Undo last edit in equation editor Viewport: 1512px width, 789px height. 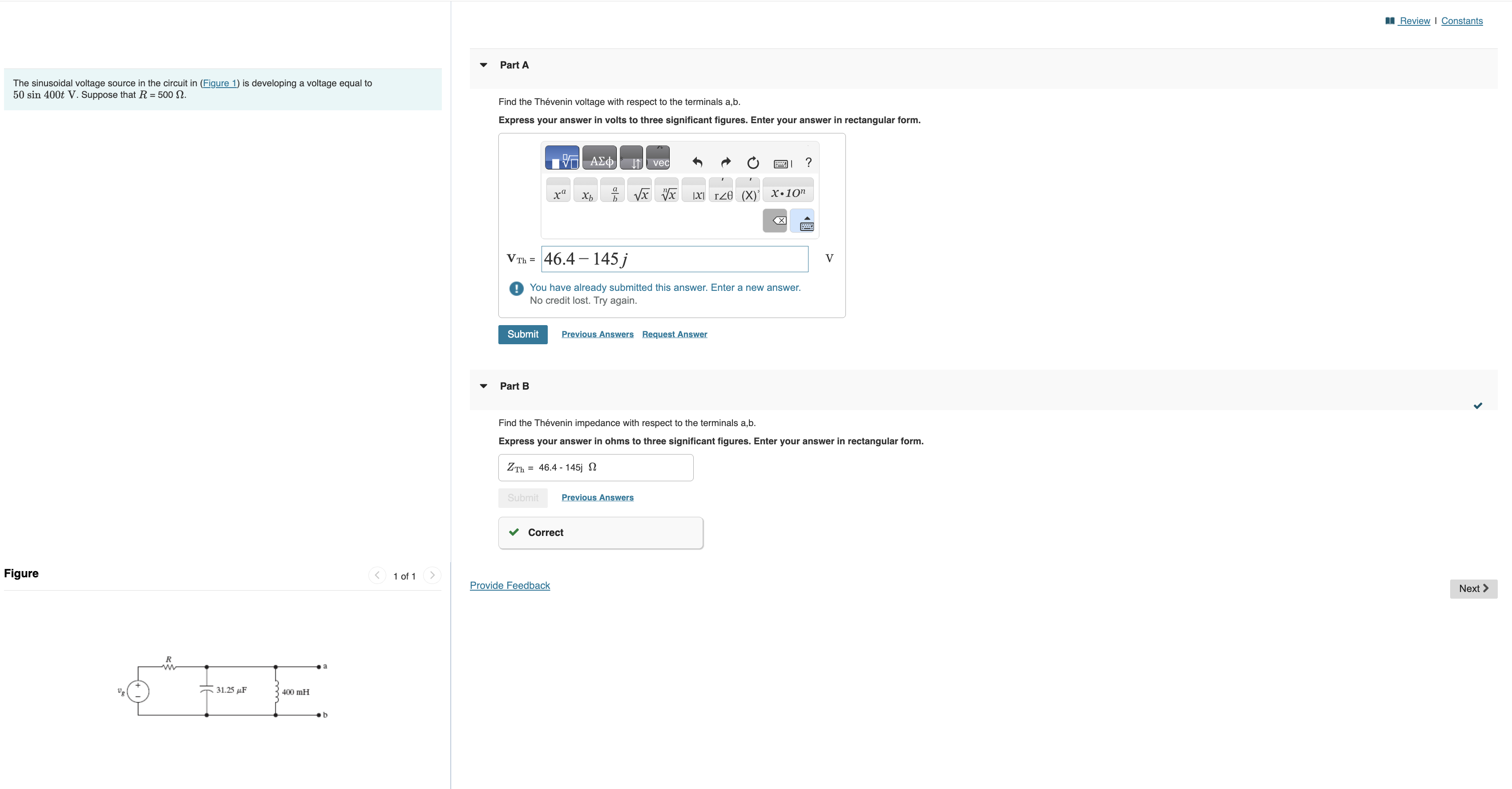(697, 162)
